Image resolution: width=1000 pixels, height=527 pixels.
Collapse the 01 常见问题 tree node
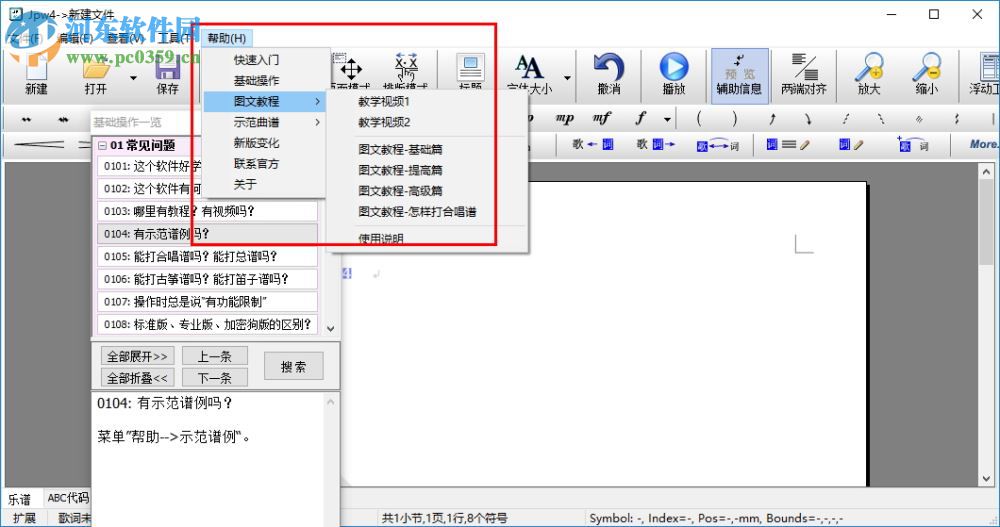pyautogui.click(x=102, y=145)
